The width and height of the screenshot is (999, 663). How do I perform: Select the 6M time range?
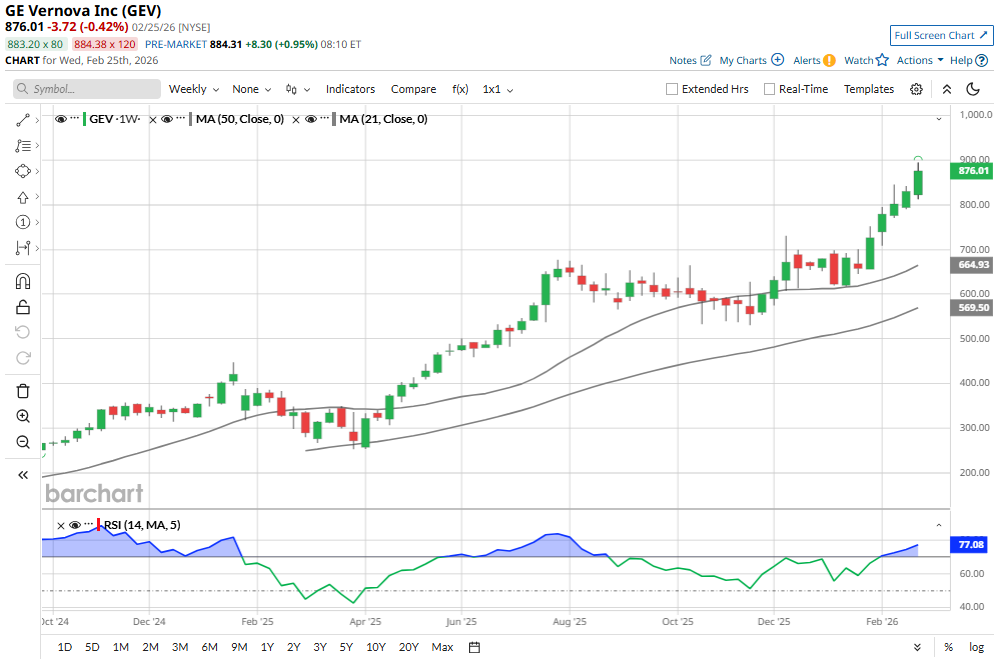[210, 647]
